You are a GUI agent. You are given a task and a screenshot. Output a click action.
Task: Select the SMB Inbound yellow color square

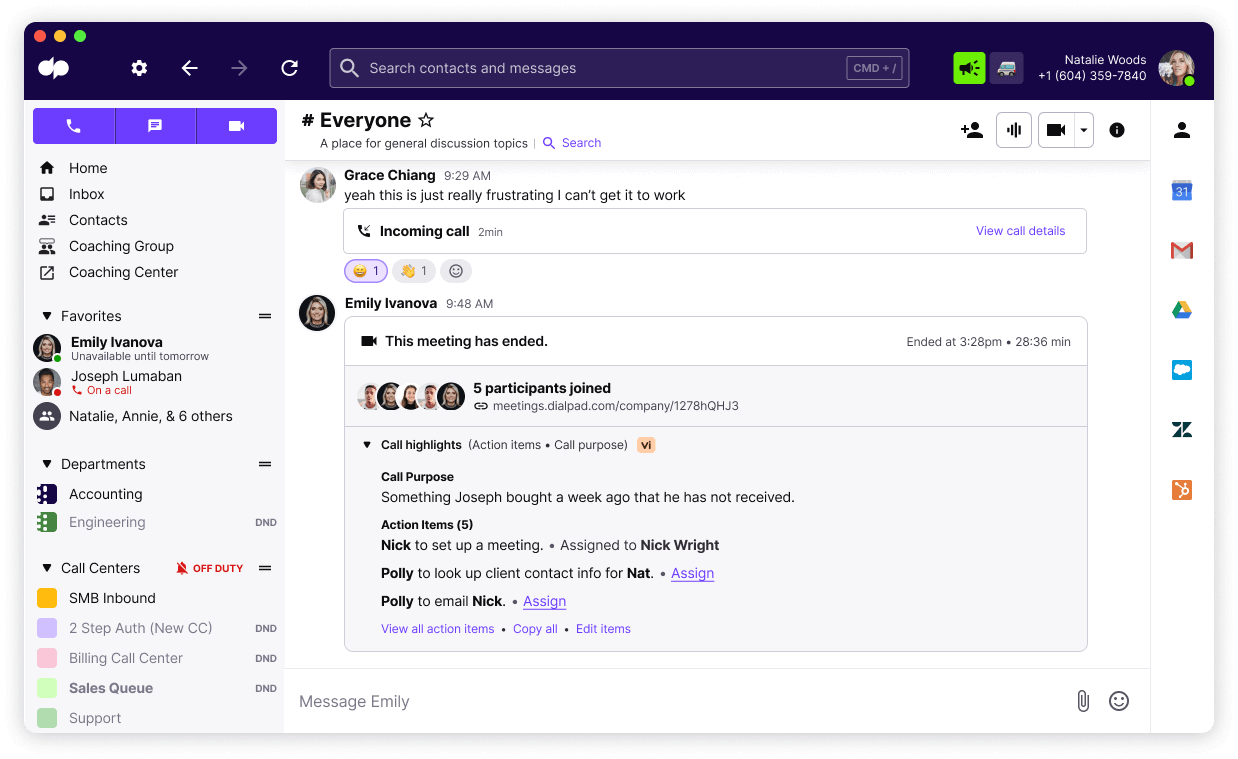point(47,598)
